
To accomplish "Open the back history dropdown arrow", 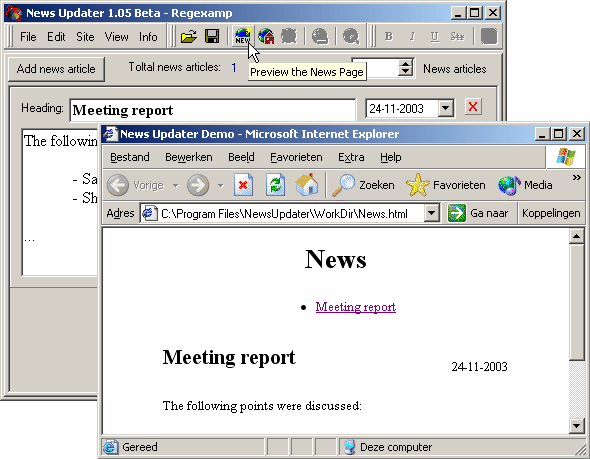I will pyautogui.click(x=175, y=185).
